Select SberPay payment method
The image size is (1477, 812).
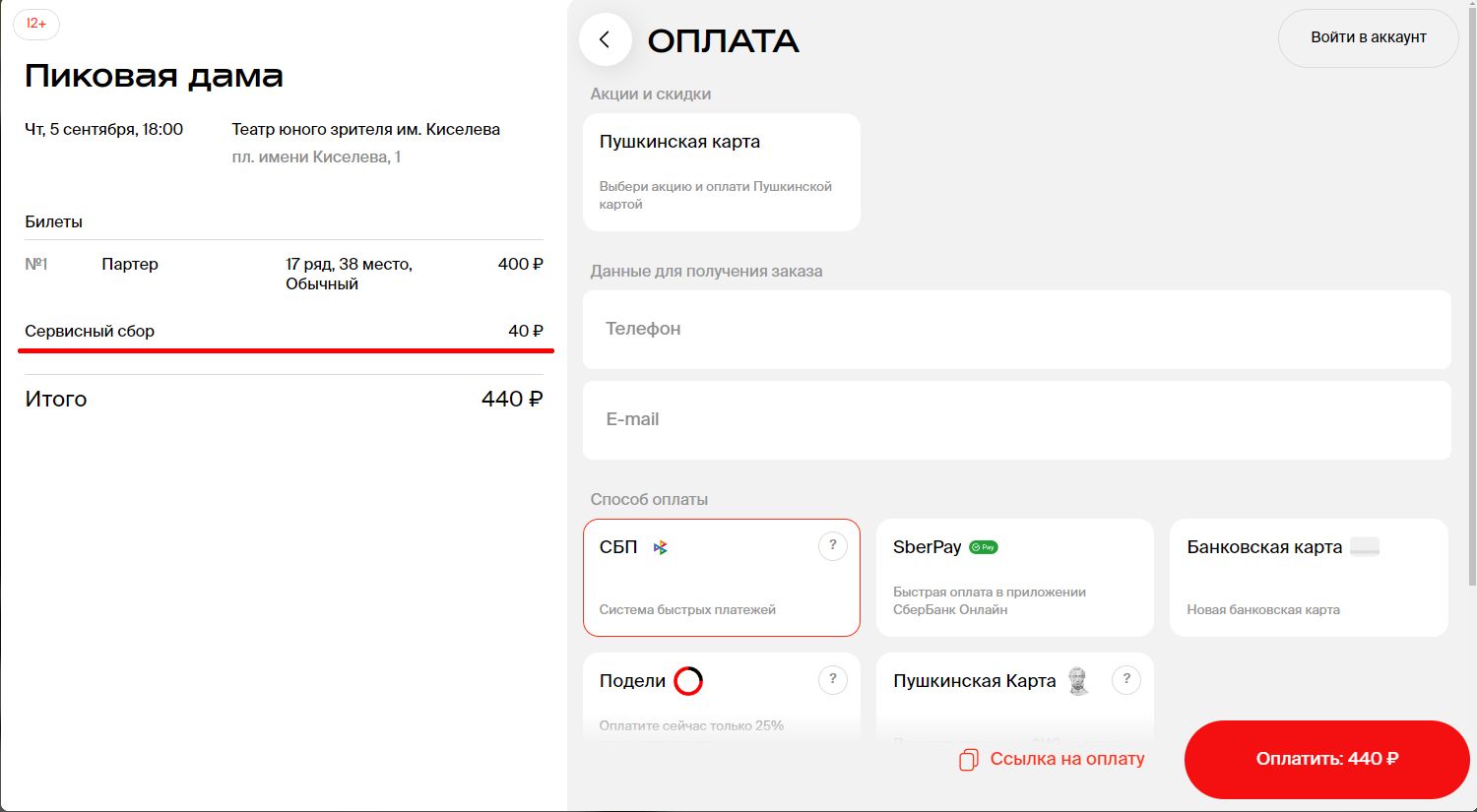1014,578
